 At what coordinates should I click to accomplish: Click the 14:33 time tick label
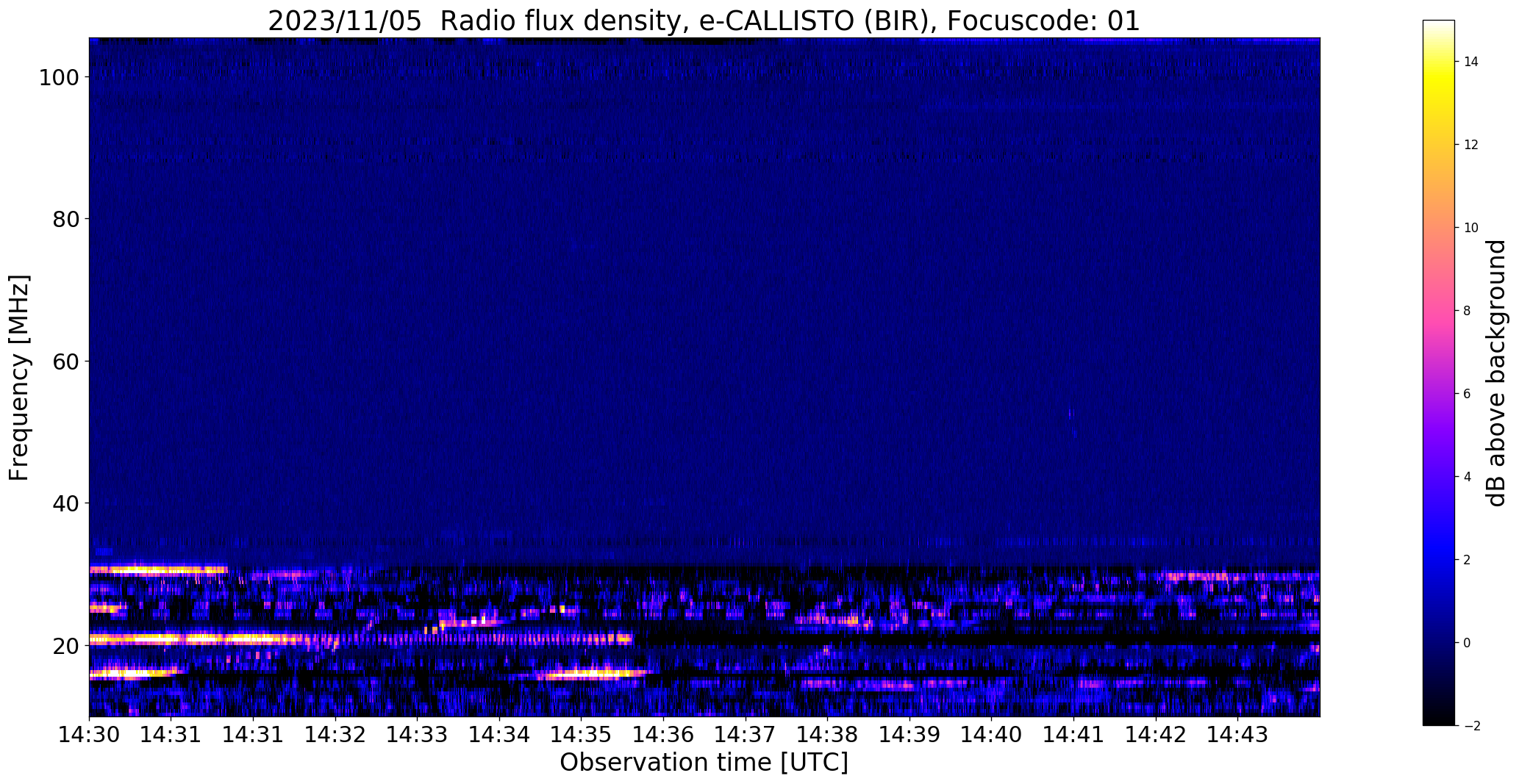pos(417,735)
